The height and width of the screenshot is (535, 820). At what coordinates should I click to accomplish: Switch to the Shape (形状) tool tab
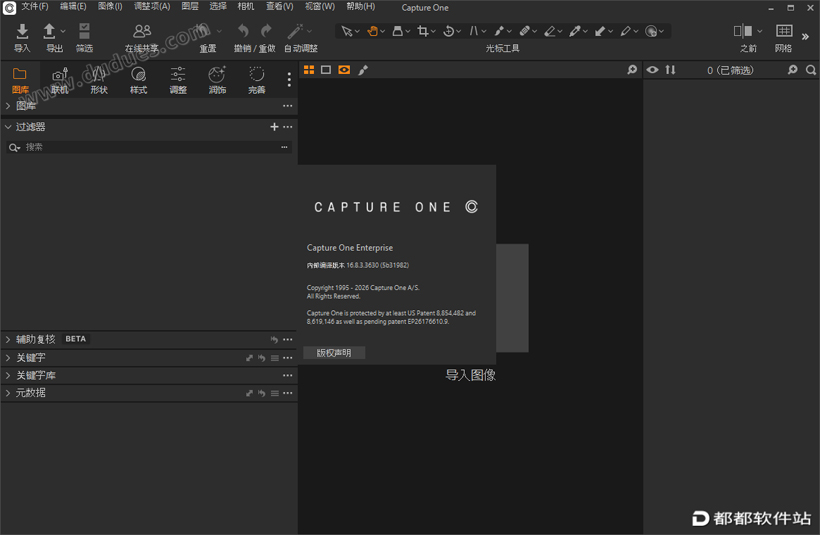pyautogui.click(x=99, y=81)
